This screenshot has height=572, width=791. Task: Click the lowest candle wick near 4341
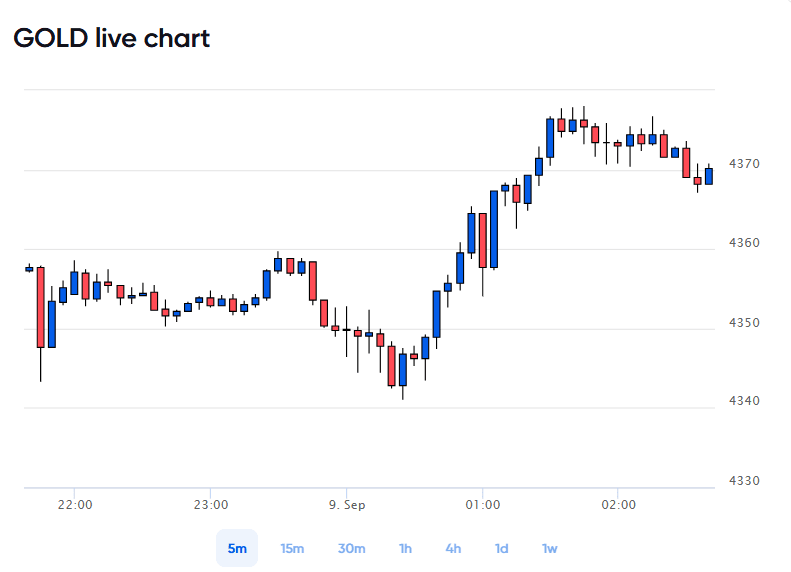[403, 392]
